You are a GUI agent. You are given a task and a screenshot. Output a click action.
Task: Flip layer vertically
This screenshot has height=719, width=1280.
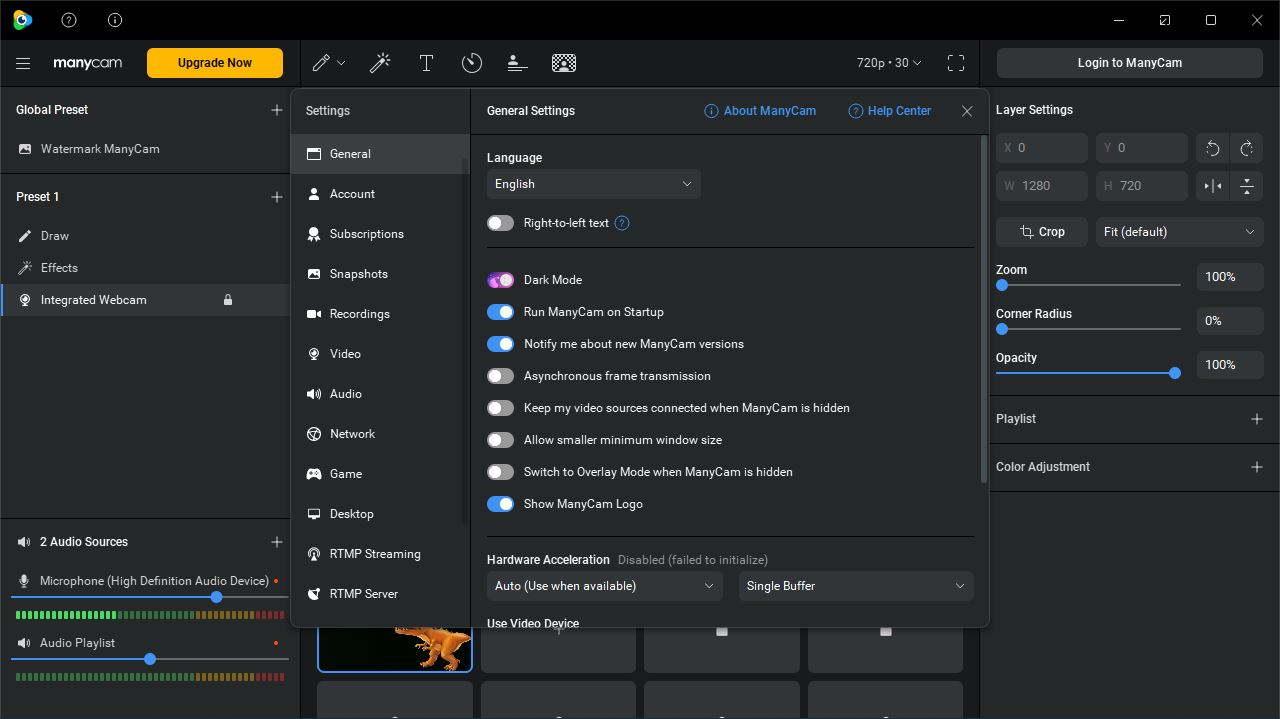click(x=1247, y=186)
